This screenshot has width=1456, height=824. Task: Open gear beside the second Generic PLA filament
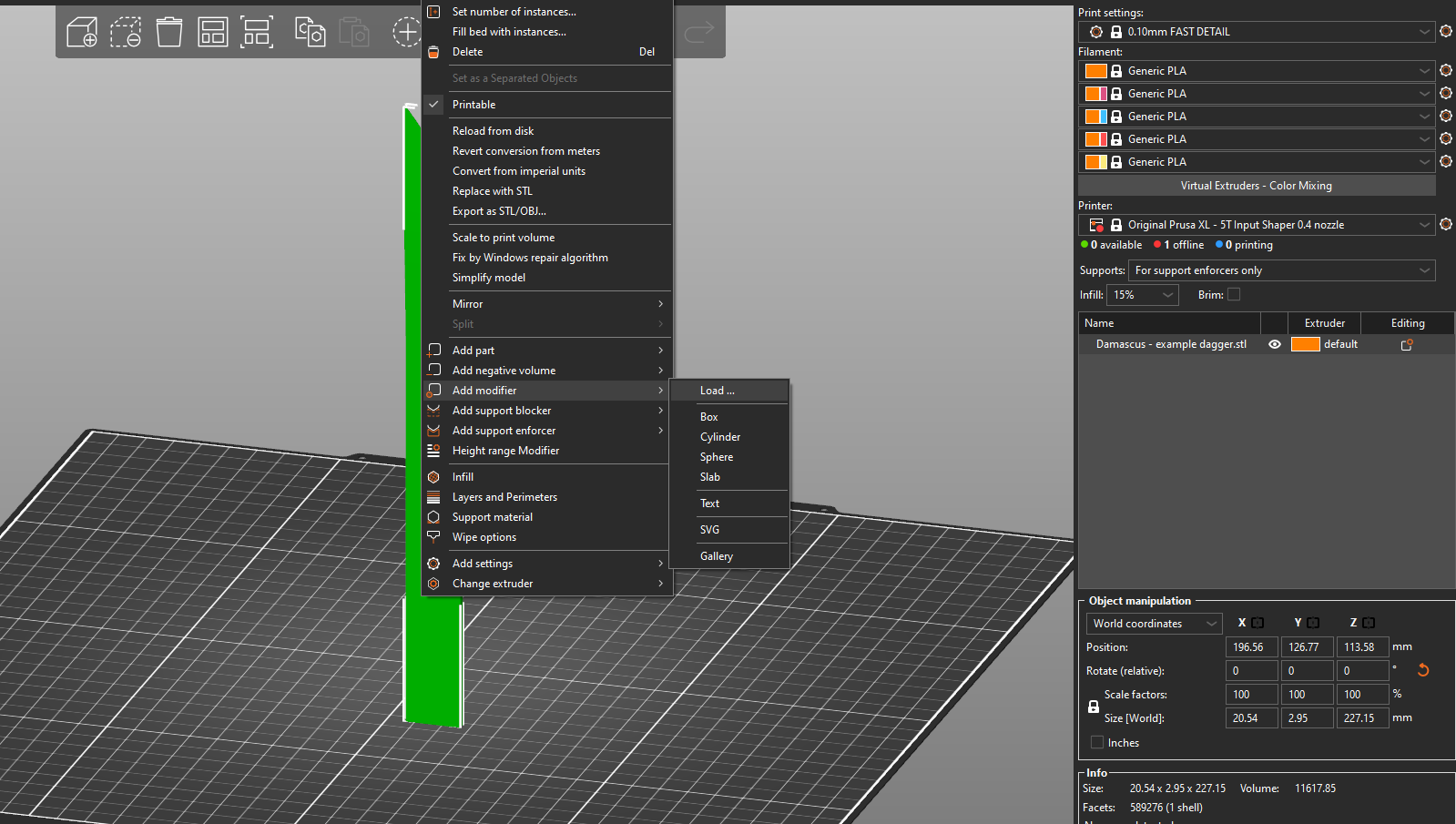click(1446, 93)
